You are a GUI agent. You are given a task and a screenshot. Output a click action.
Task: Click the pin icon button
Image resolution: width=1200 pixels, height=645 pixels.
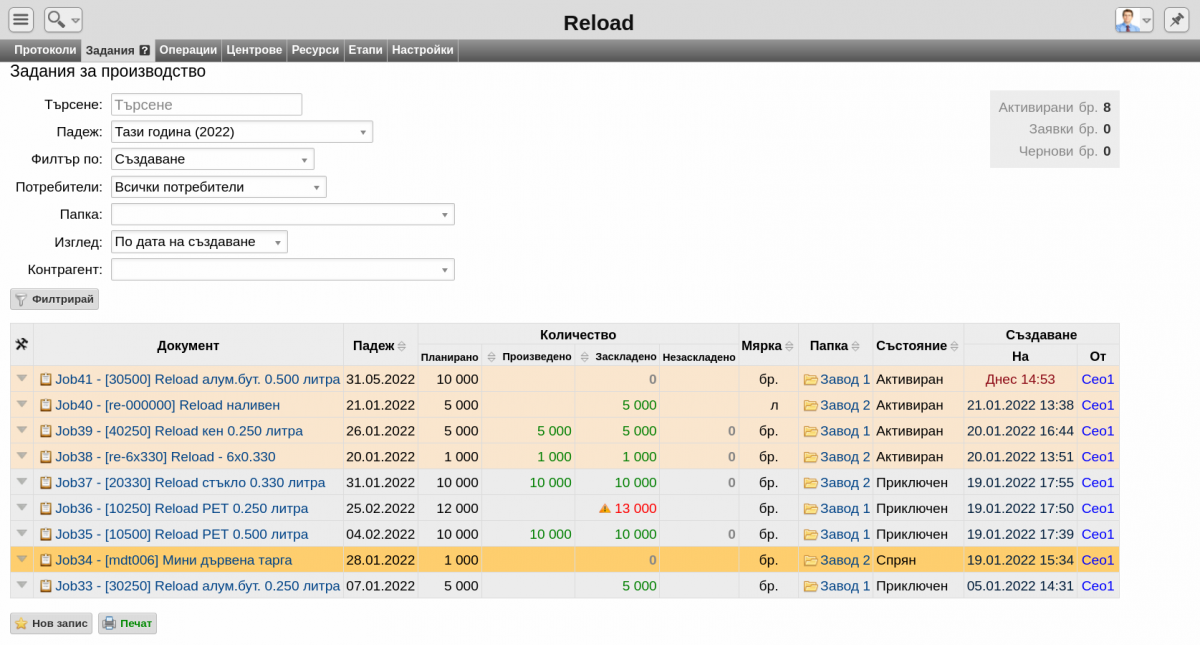tap(1176, 20)
